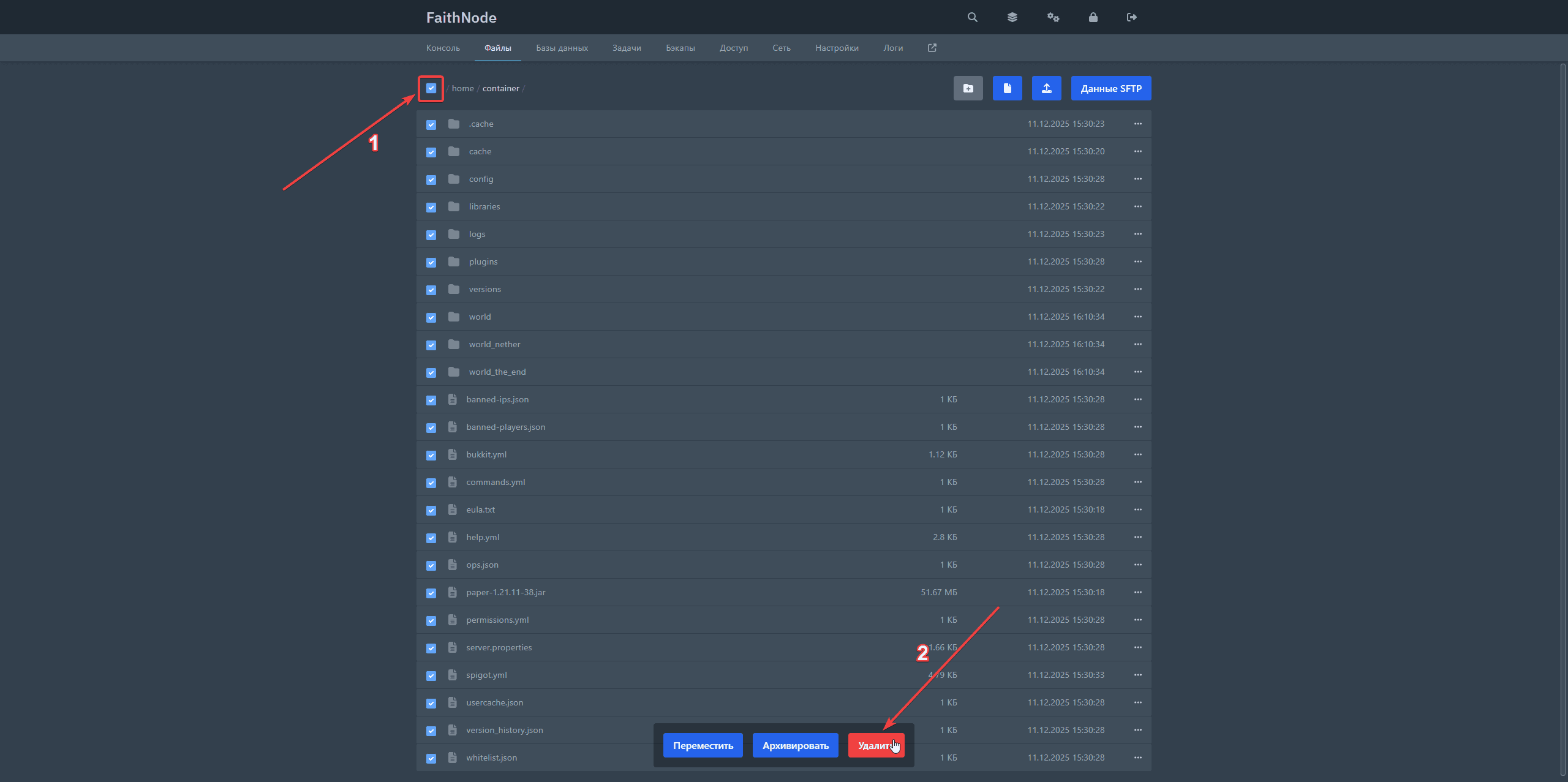Image resolution: width=1568 pixels, height=782 pixels.
Task: Click the create new folder icon button
Action: (968, 88)
